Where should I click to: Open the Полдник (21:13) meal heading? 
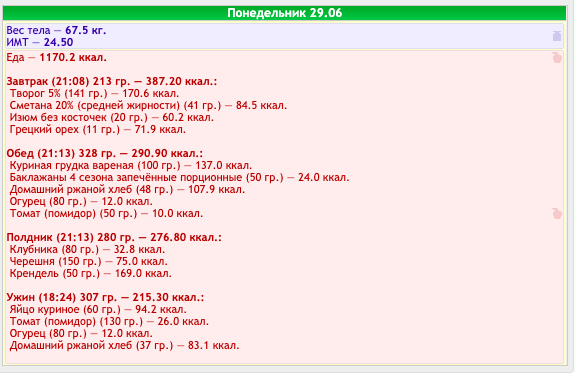114,237
